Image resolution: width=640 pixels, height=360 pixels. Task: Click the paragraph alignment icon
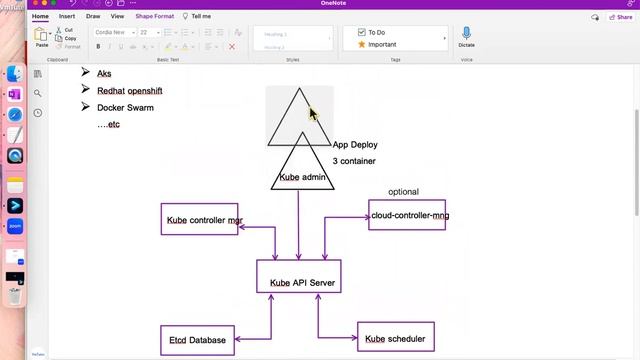209,47
